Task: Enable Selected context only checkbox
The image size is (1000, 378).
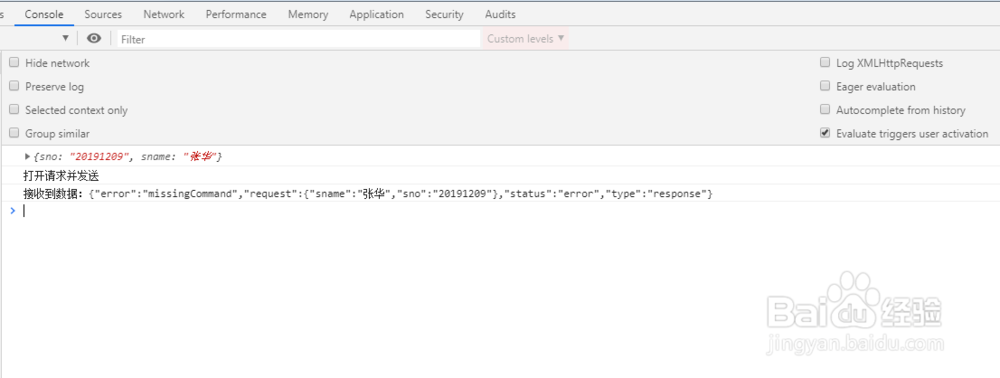Action: 14,110
